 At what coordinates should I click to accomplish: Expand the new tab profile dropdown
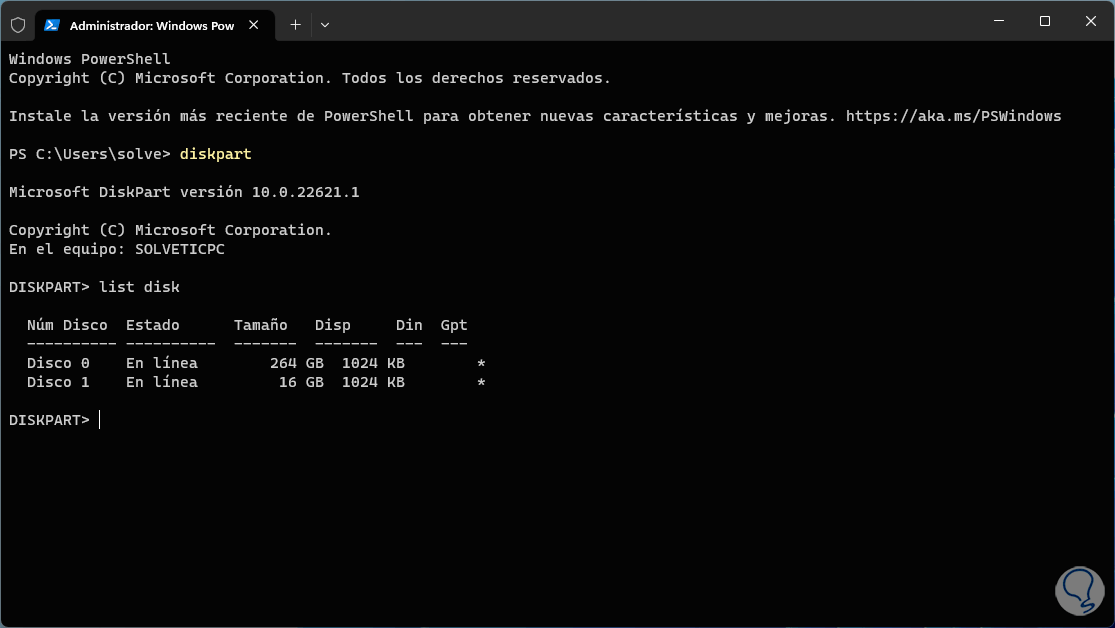(325, 25)
